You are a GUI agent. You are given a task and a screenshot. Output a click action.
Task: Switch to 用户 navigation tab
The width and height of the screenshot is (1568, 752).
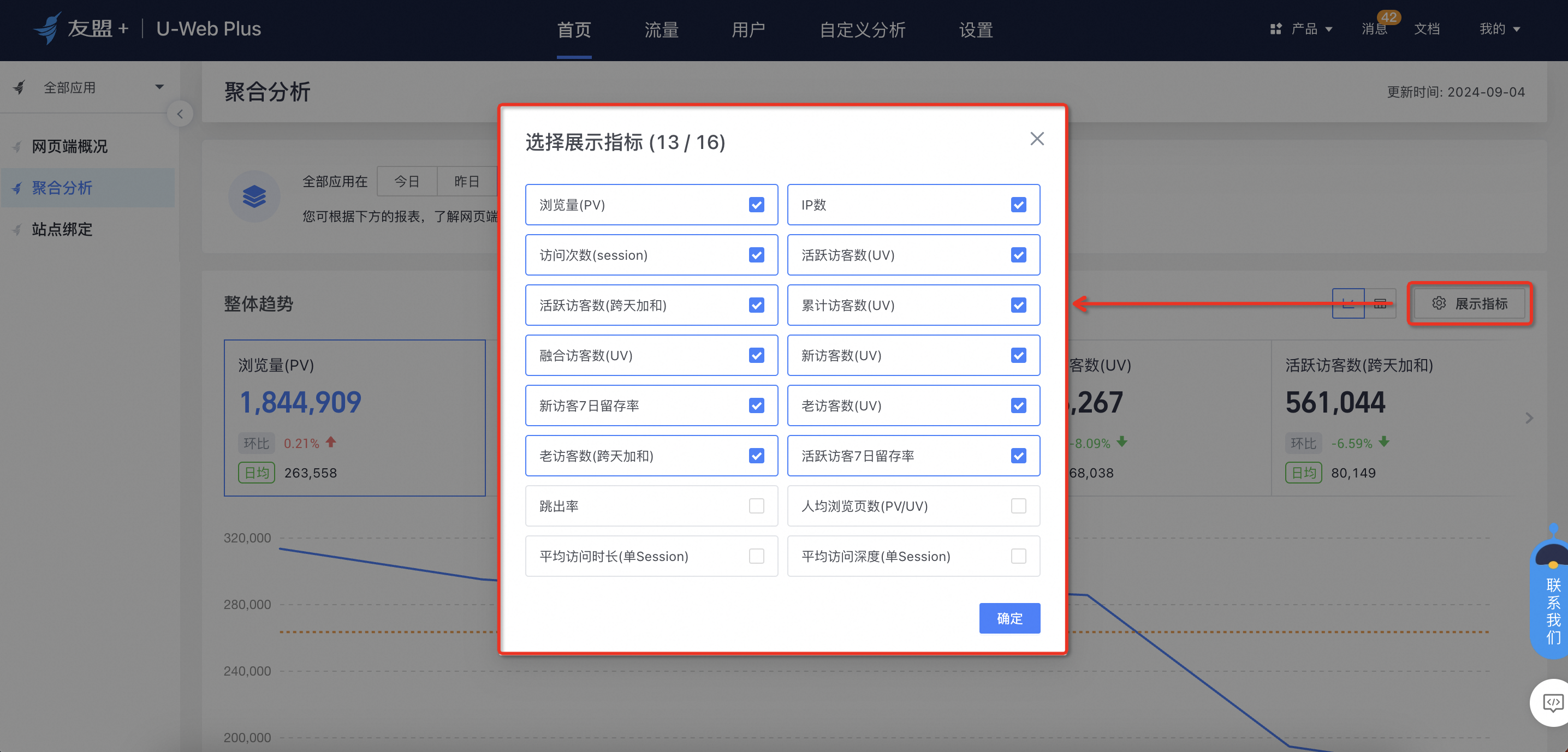click(748, 29)
